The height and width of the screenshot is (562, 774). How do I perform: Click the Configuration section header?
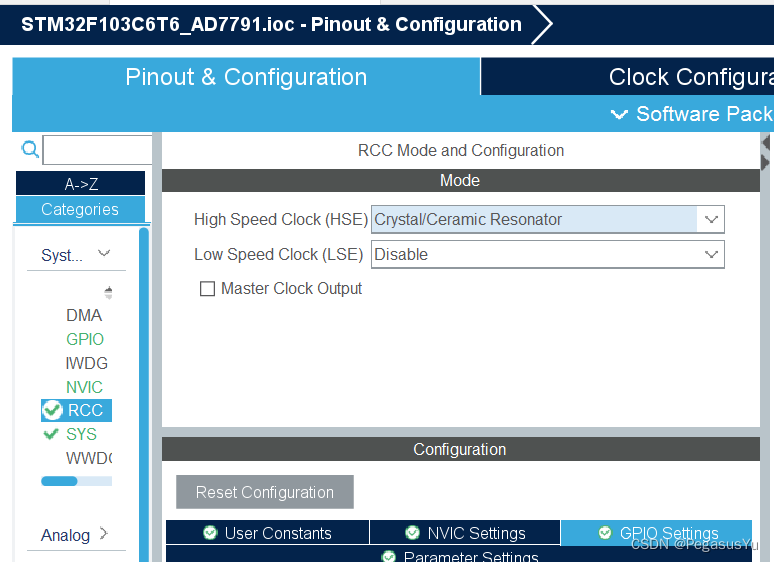461,449
